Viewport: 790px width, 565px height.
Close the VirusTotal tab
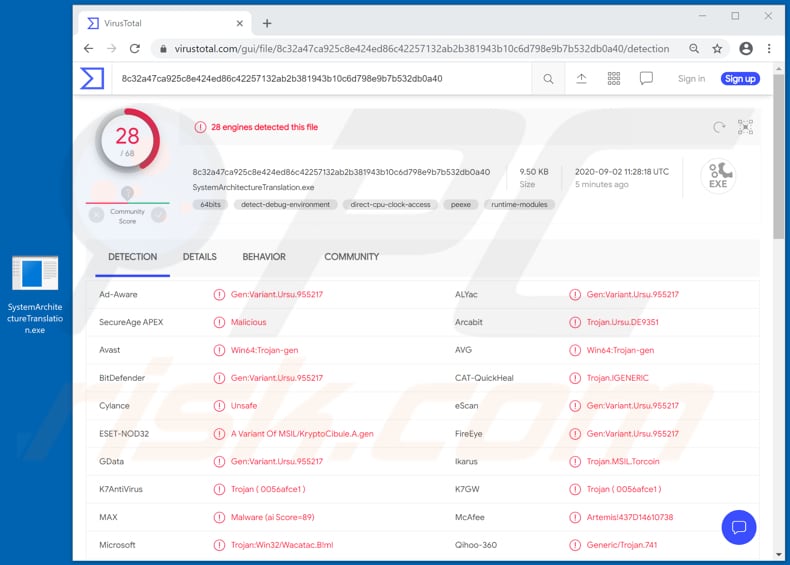pyautogui.click(x=240, y=23)
